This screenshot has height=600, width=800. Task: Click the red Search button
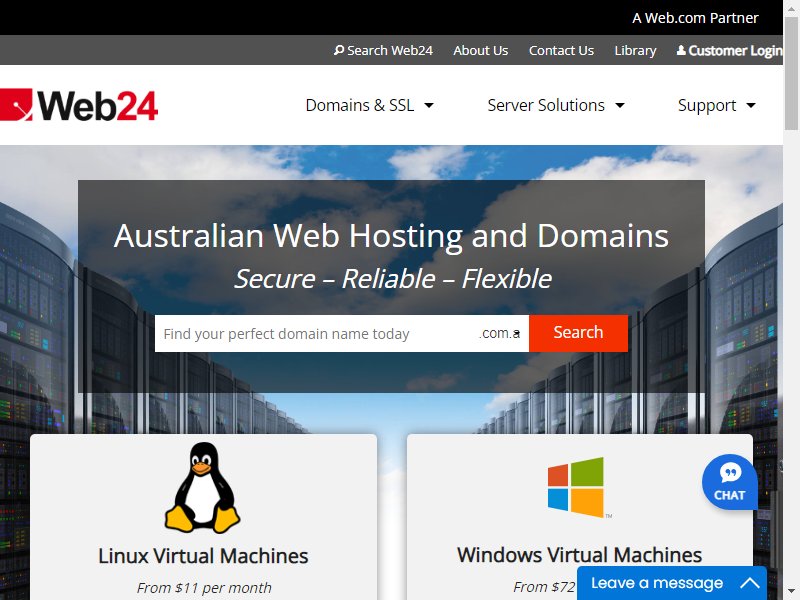(x=578, y=333)
